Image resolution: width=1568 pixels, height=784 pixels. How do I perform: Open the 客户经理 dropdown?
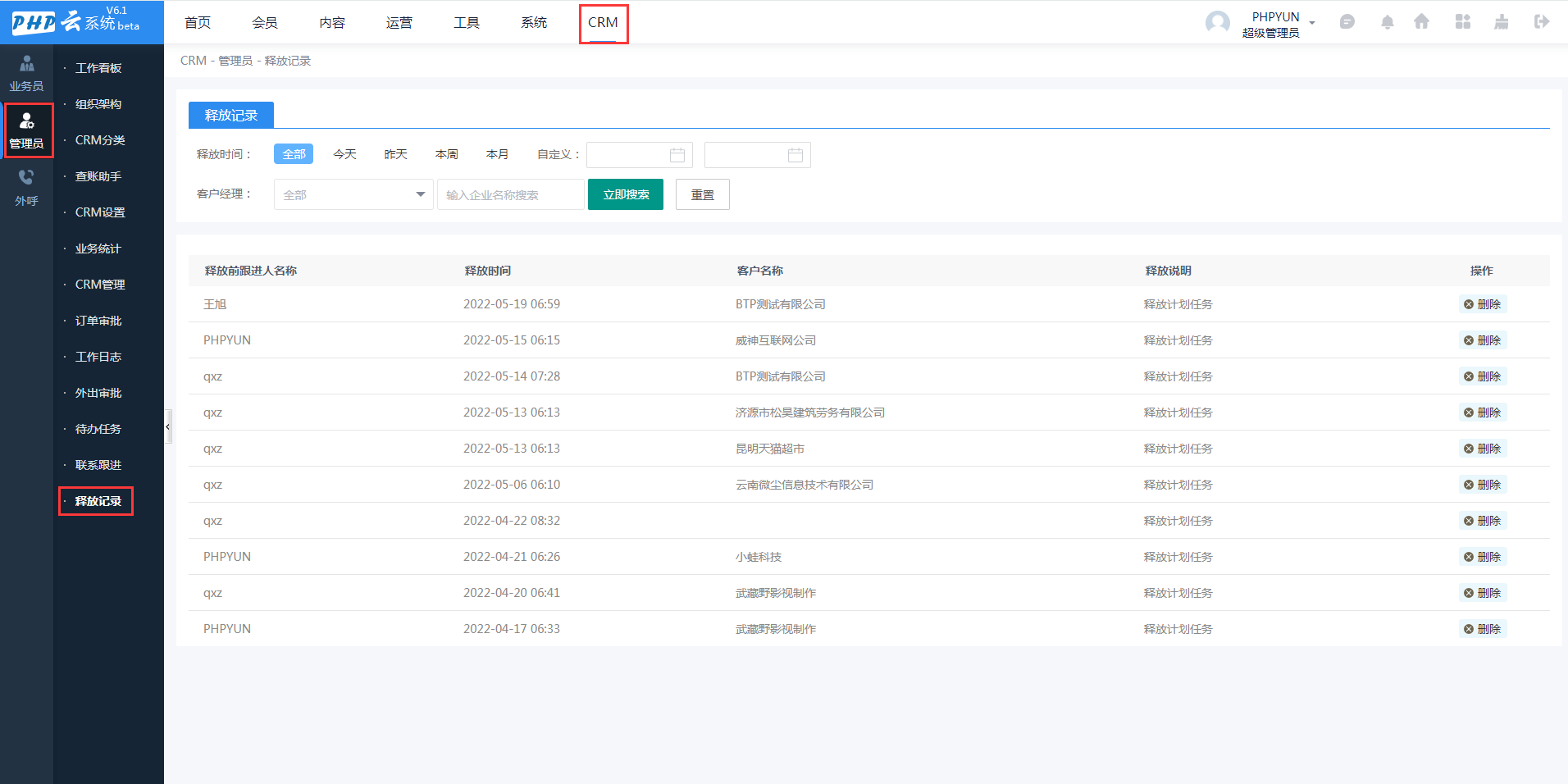[x=353, y=194]
